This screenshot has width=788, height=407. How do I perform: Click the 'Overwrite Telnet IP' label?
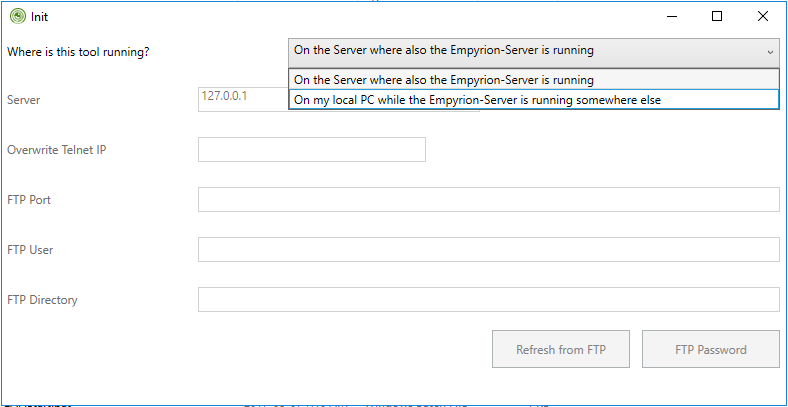[56, 150]
